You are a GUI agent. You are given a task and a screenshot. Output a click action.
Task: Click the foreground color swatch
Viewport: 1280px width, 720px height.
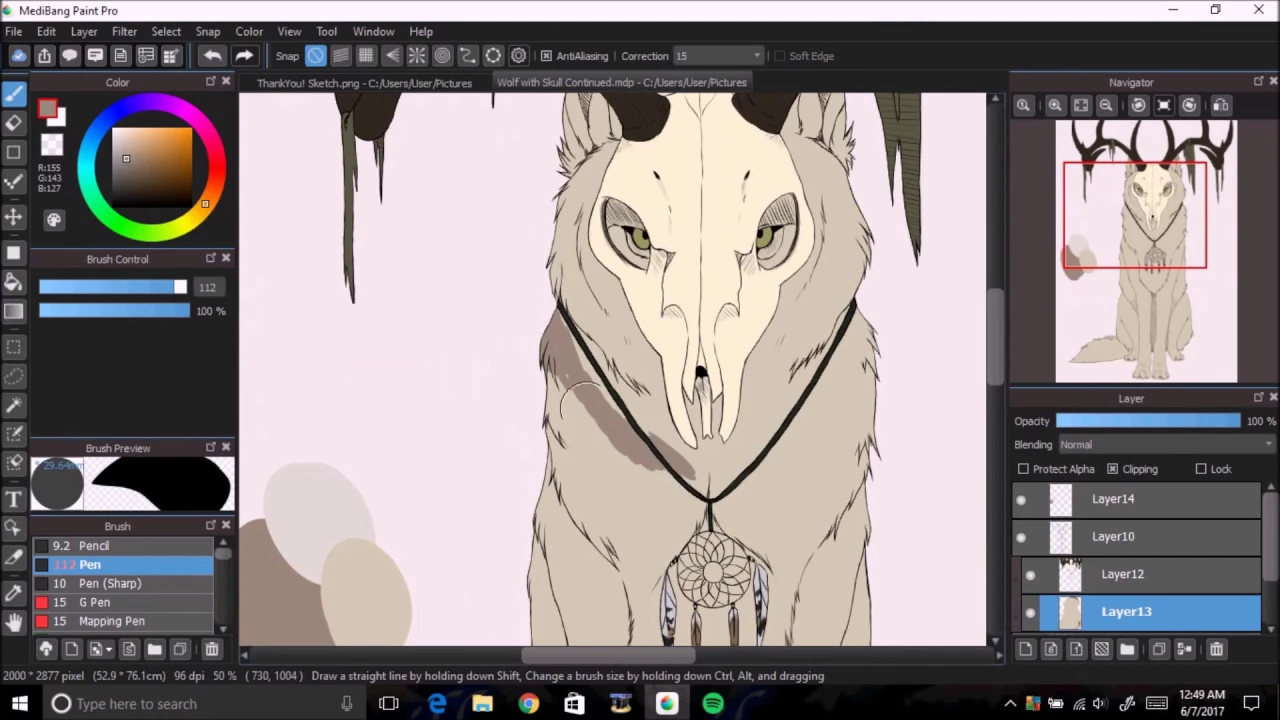(47, 109)
